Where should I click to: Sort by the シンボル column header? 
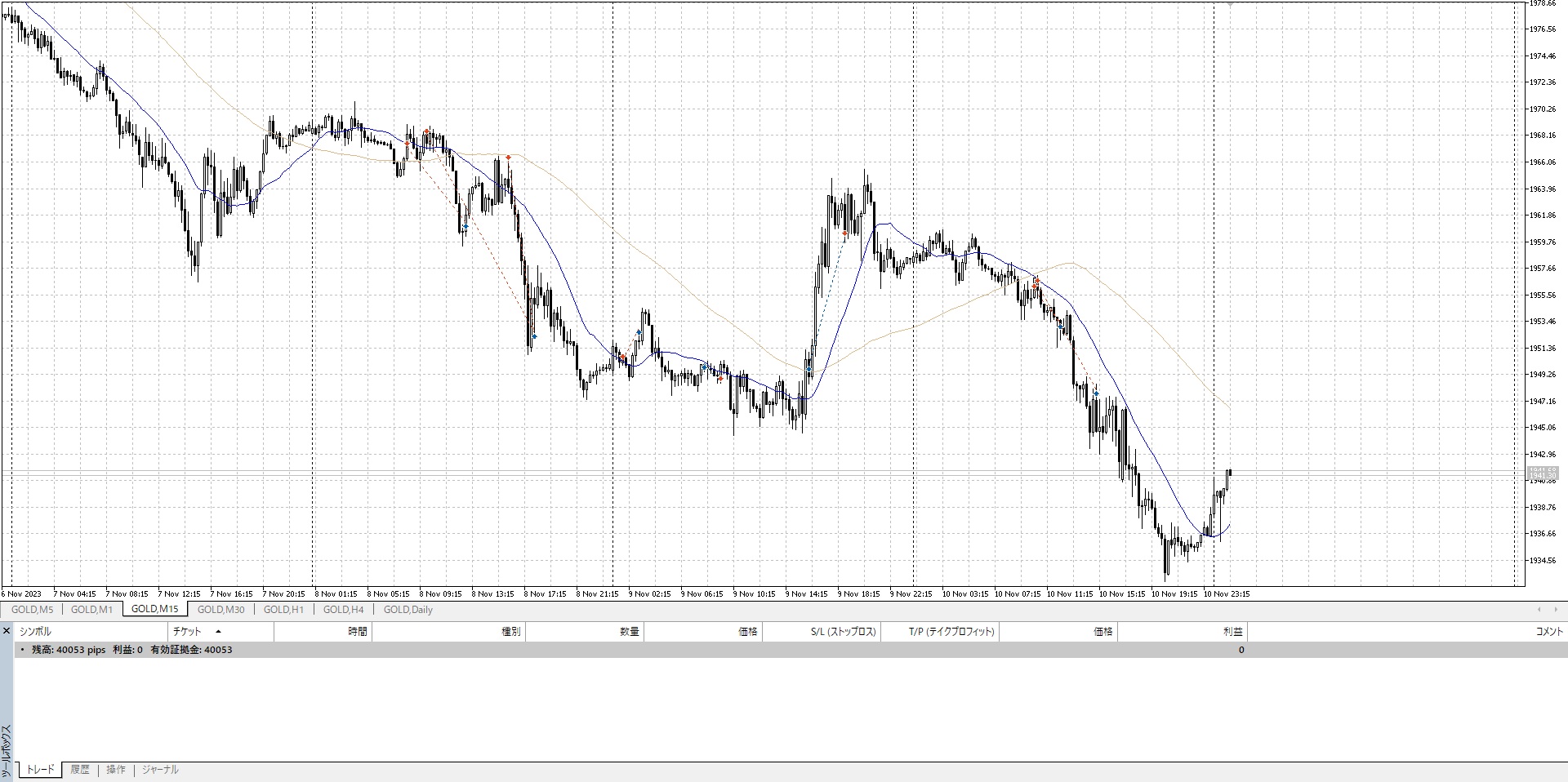coord(35,632)
